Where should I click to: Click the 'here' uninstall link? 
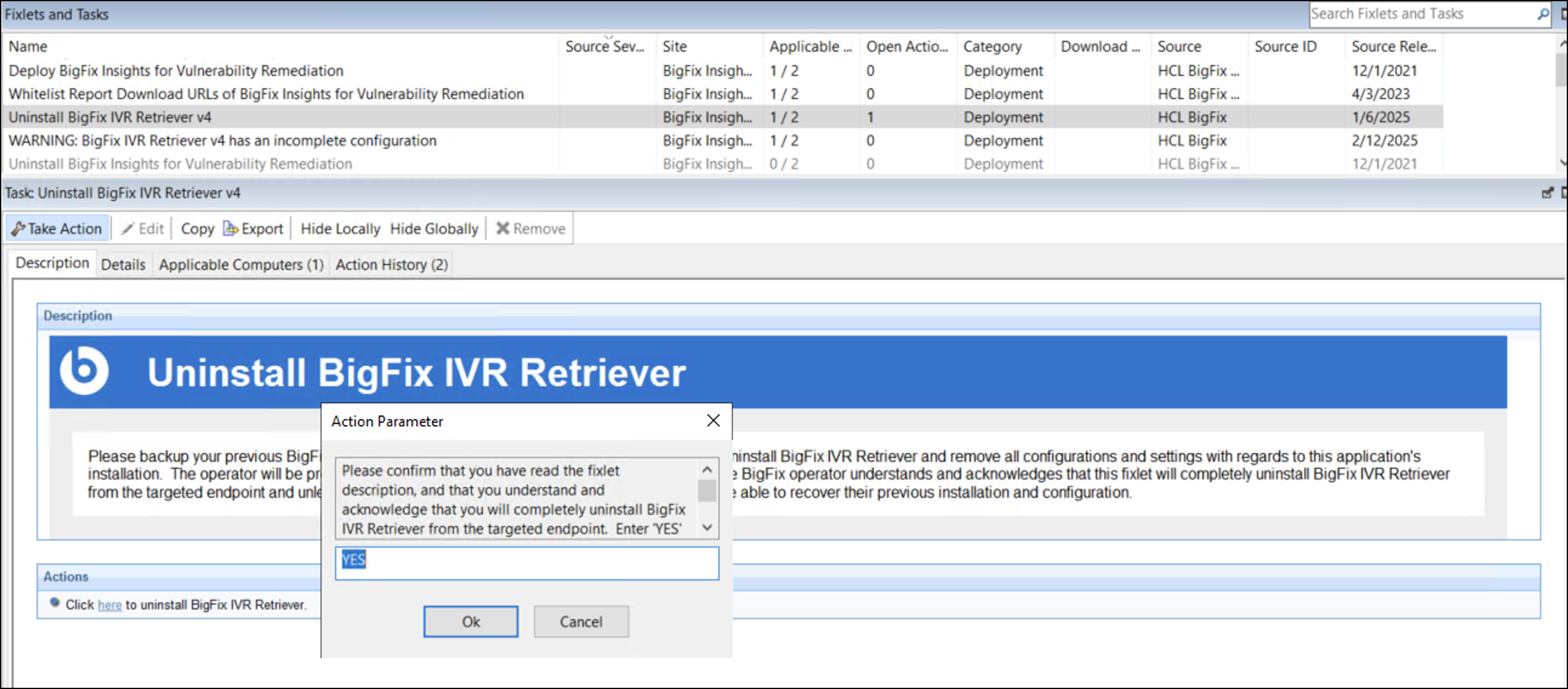point(110,605)
